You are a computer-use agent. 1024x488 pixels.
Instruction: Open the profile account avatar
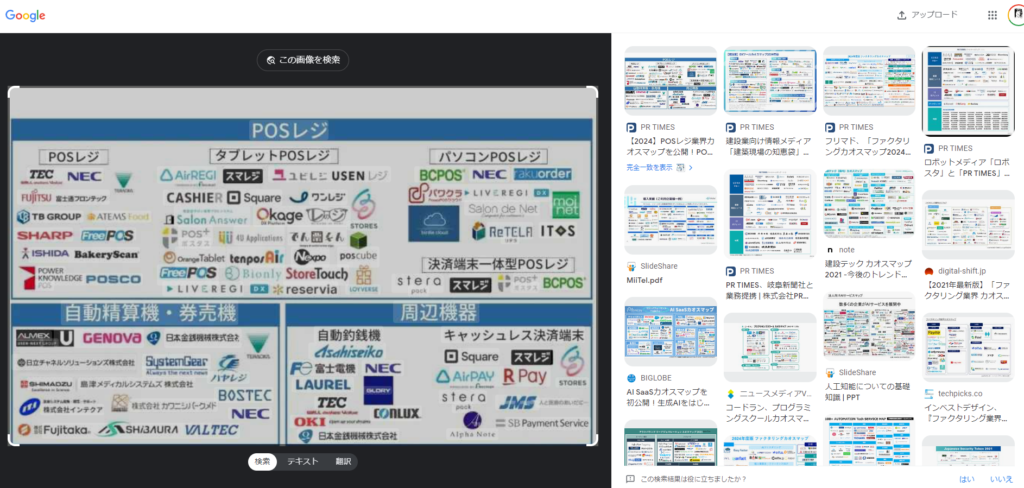(x=1016, y=15)
